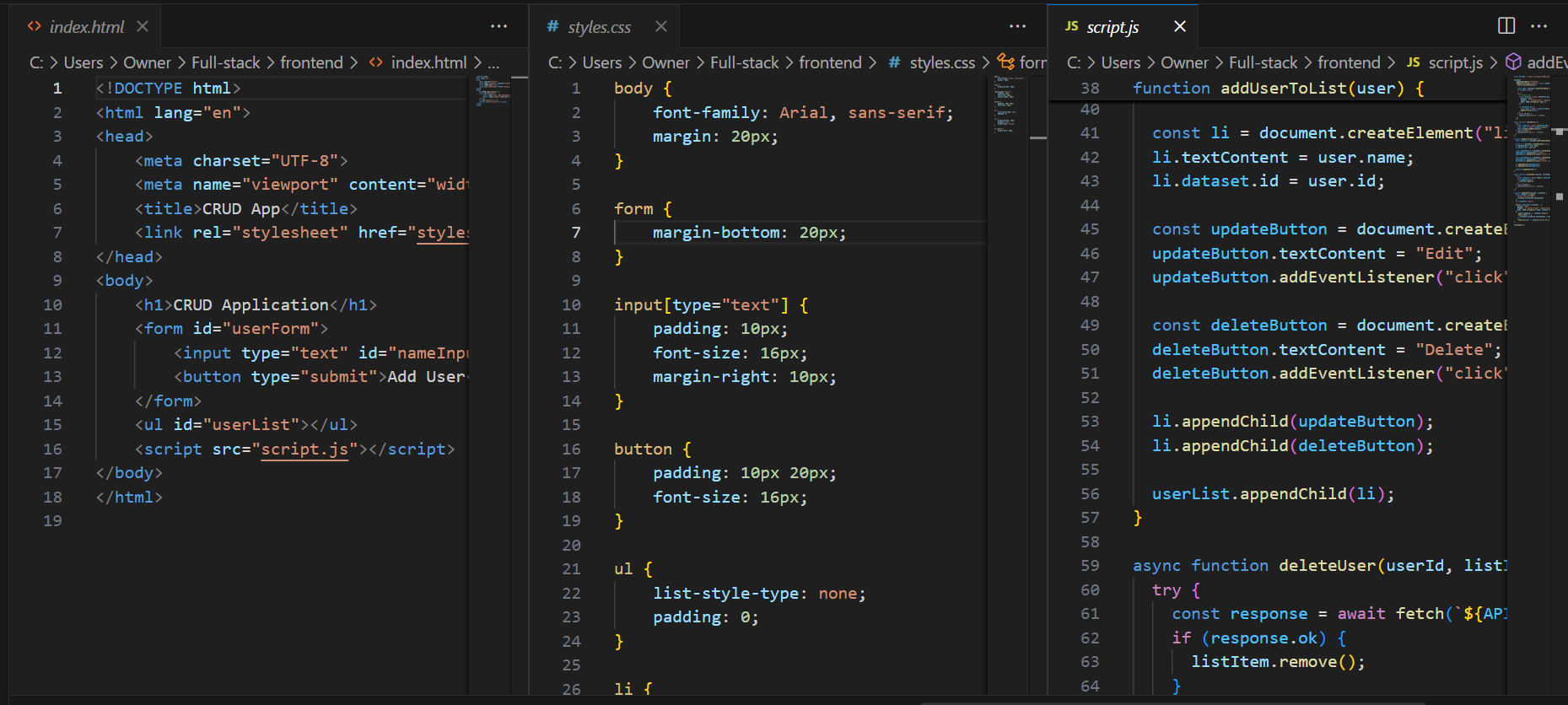Click the styles.css minimap preview

click(1010, 104)
